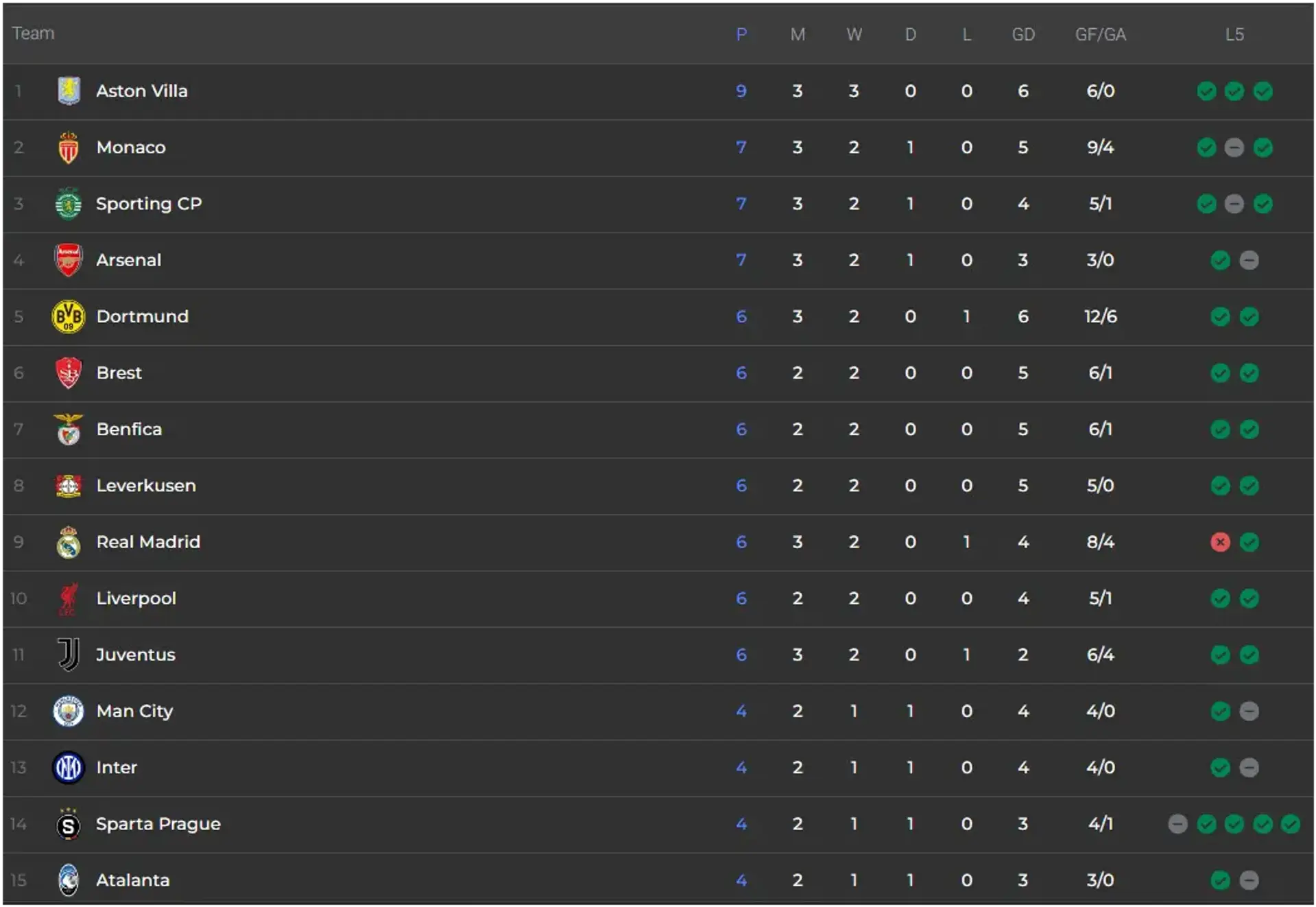This screenshot has height=907, width=1316.
Task: Click the Juventus logo icon
Action: tap(69, 655)
